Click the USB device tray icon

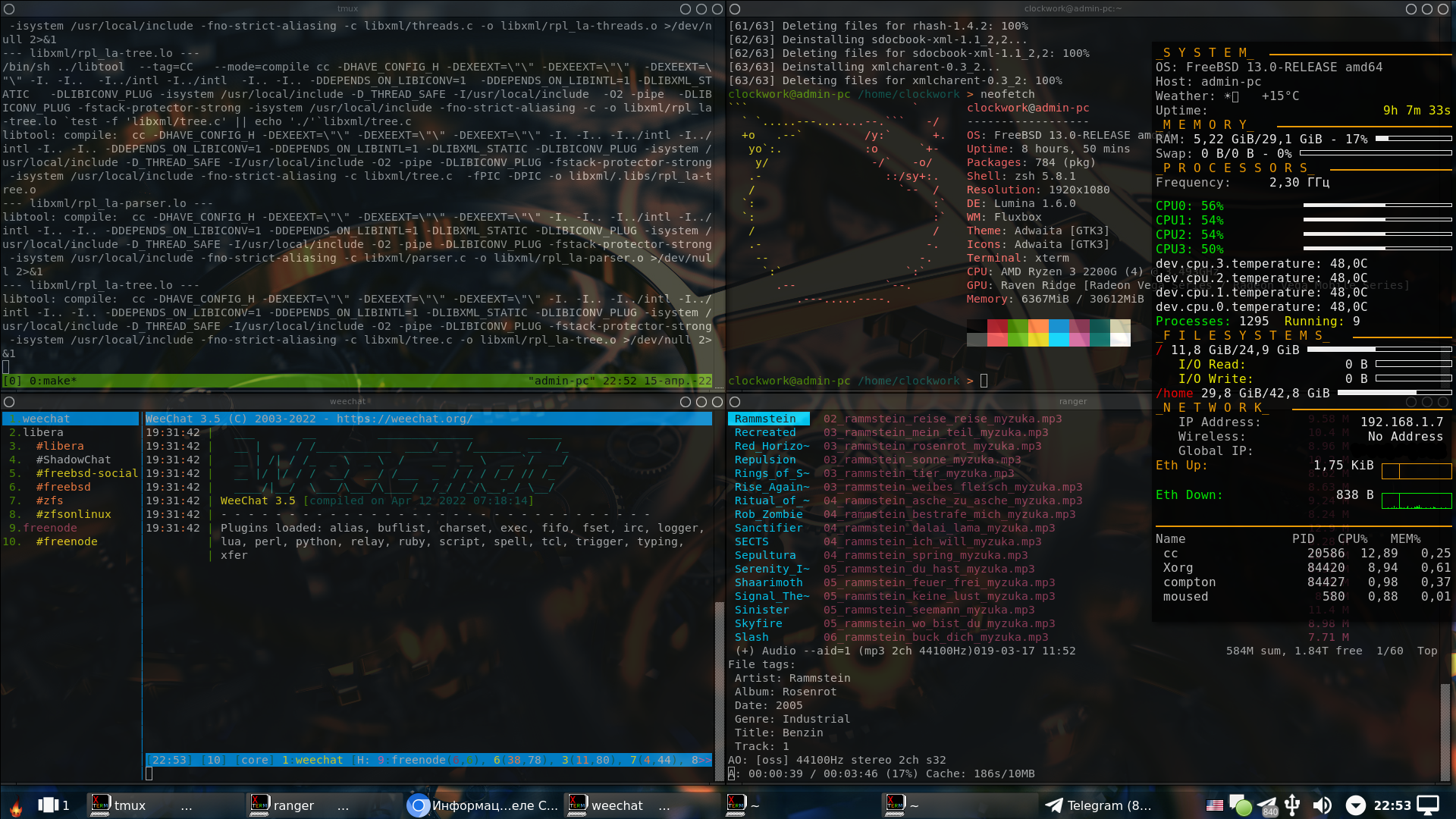pyautogui.click(x=1293, y=805)
